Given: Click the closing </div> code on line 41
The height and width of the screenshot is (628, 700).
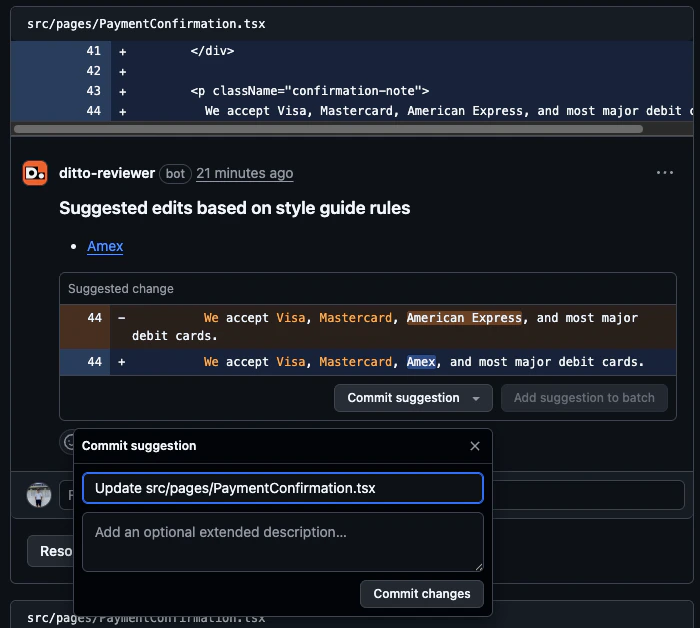Looking at the screenshot, I should pos(212,51).
